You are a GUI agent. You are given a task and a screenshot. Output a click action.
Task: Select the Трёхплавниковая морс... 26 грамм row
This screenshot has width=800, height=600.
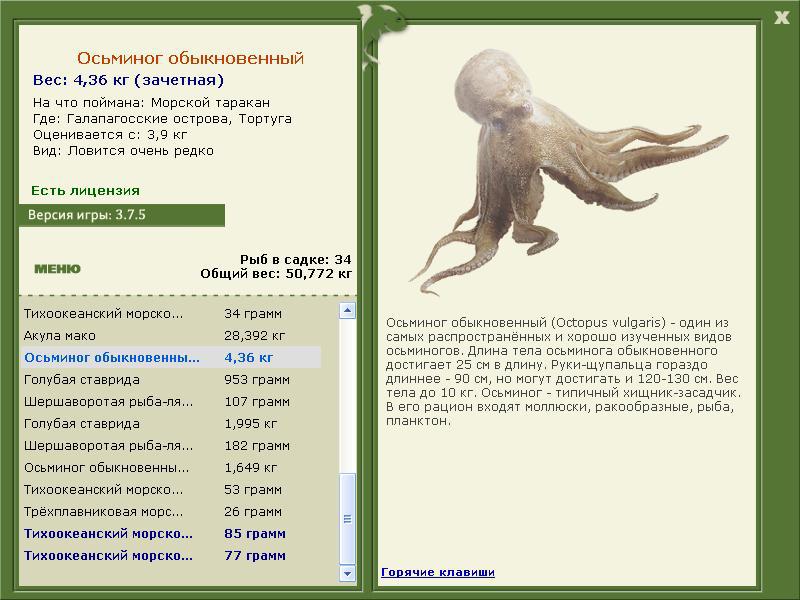point(171,511)
